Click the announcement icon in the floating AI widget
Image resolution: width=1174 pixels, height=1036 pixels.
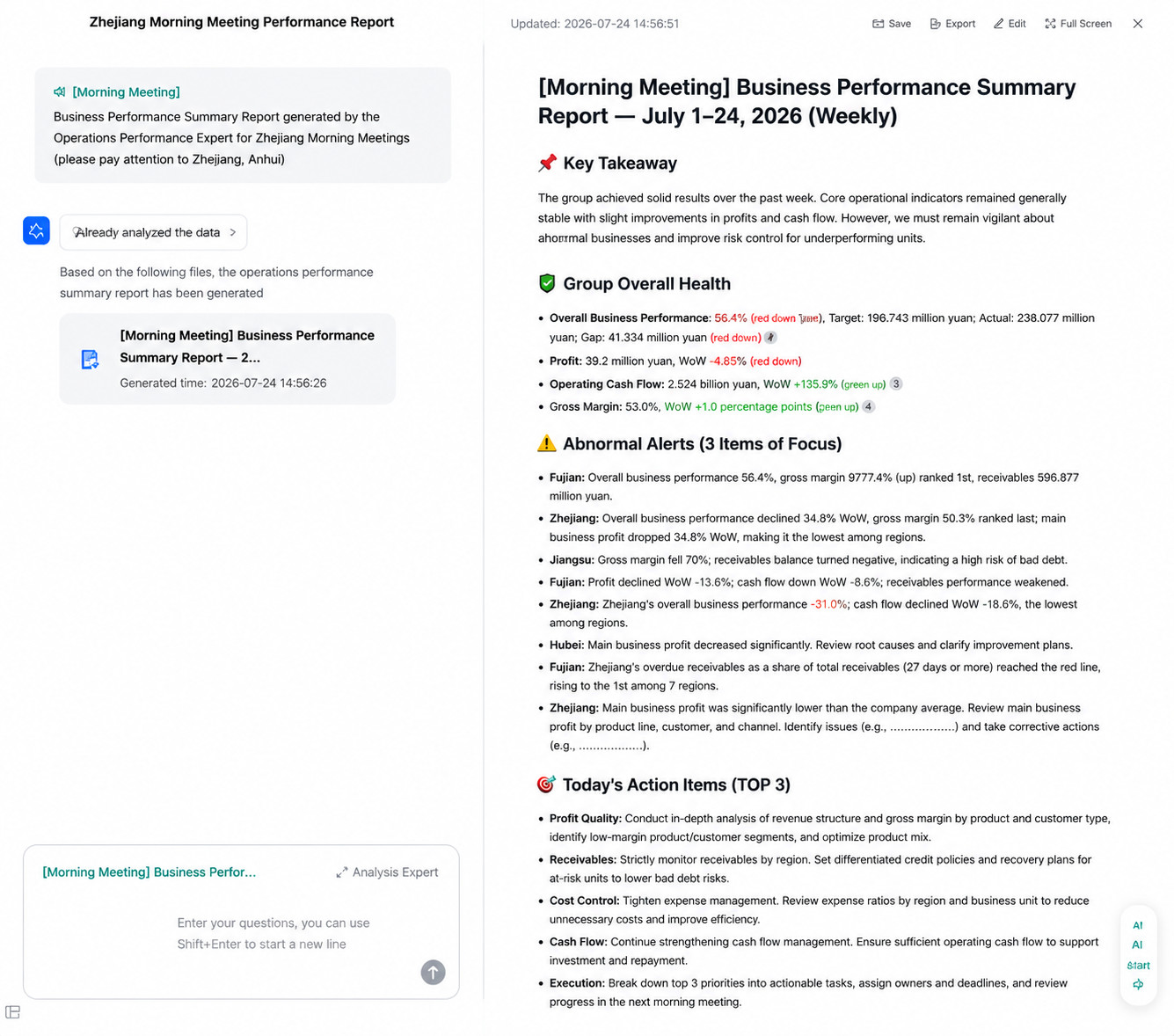[1138, 985]
